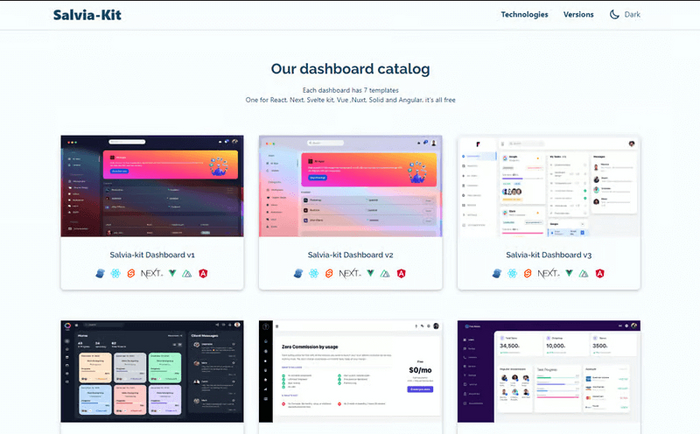Viewport: 700px width, 434px height.
Task: Open Nuxt icon under Dashboard v1
Action: click(x=187, y=274)
